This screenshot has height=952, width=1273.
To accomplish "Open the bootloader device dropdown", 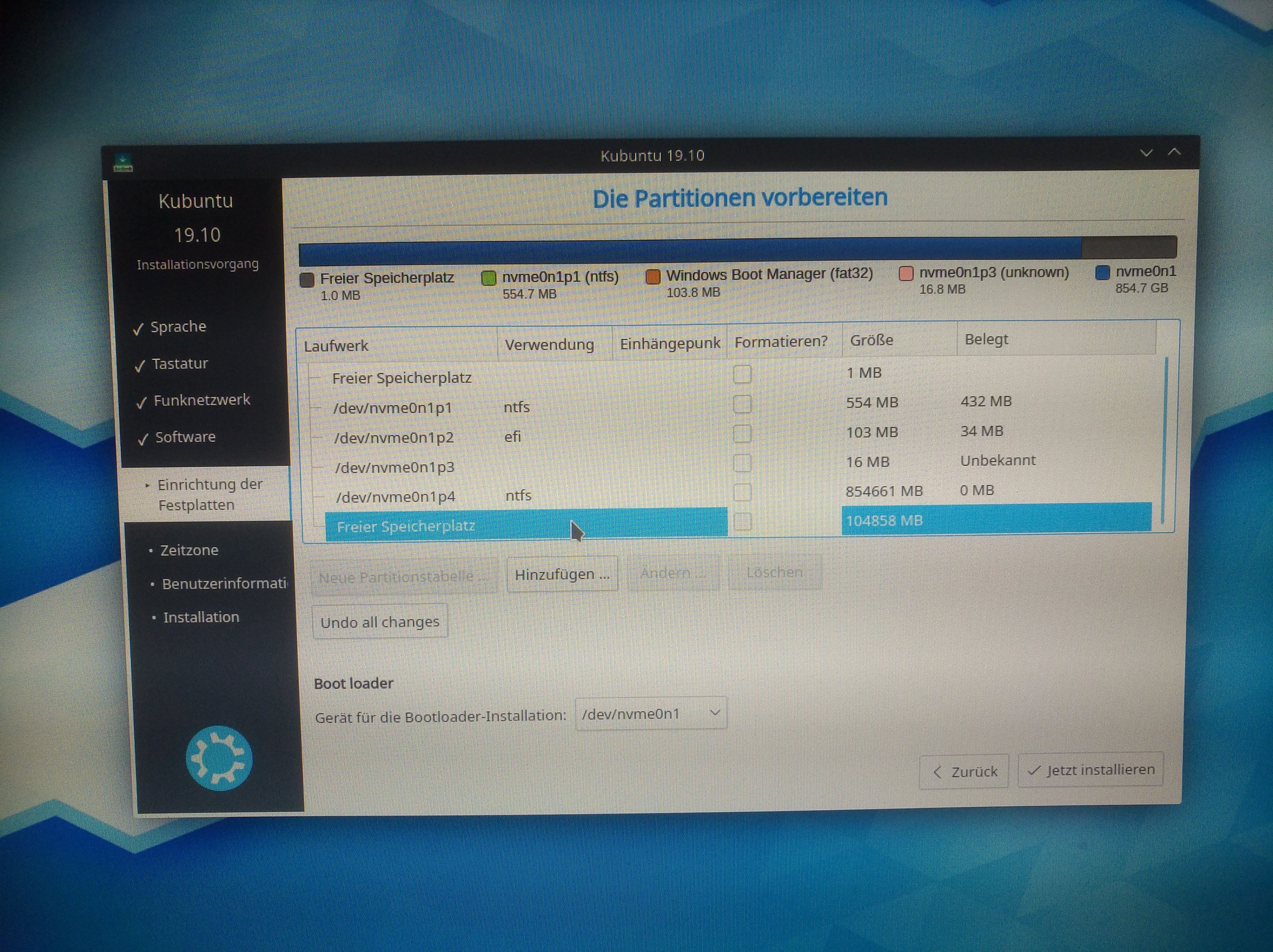I will (x=651, y=714).
